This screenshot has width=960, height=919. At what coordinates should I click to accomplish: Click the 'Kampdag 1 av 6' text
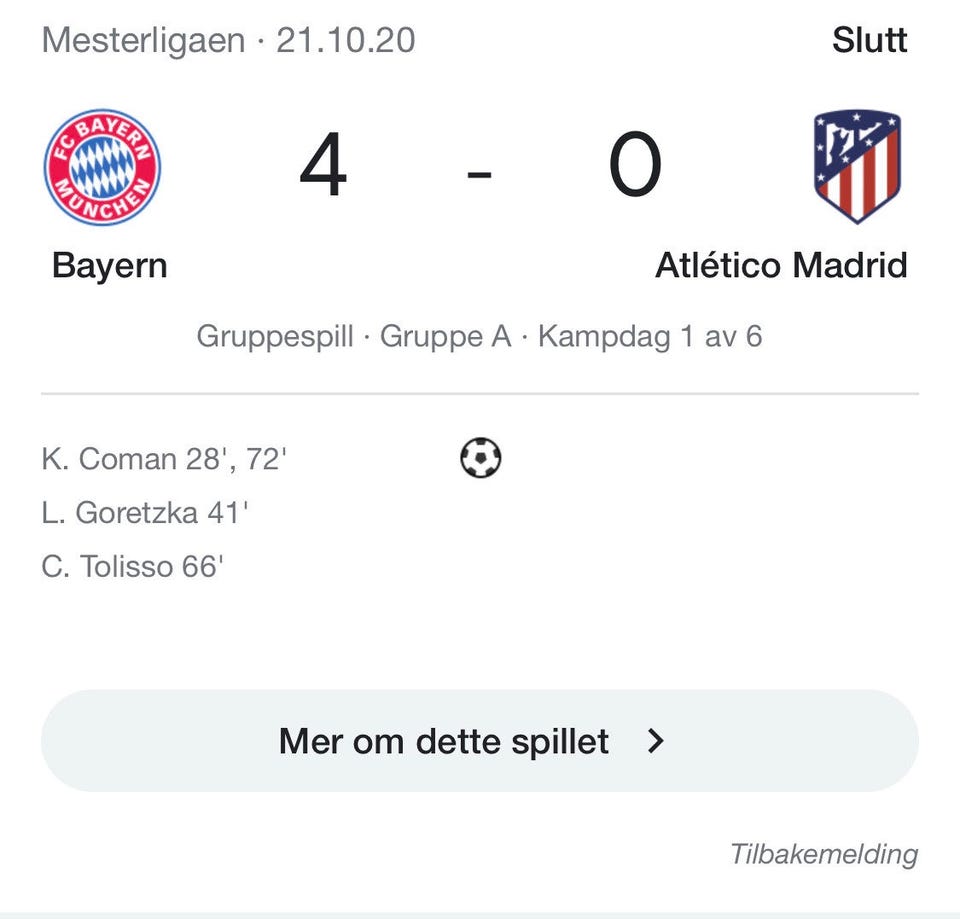tap(650, 336)
